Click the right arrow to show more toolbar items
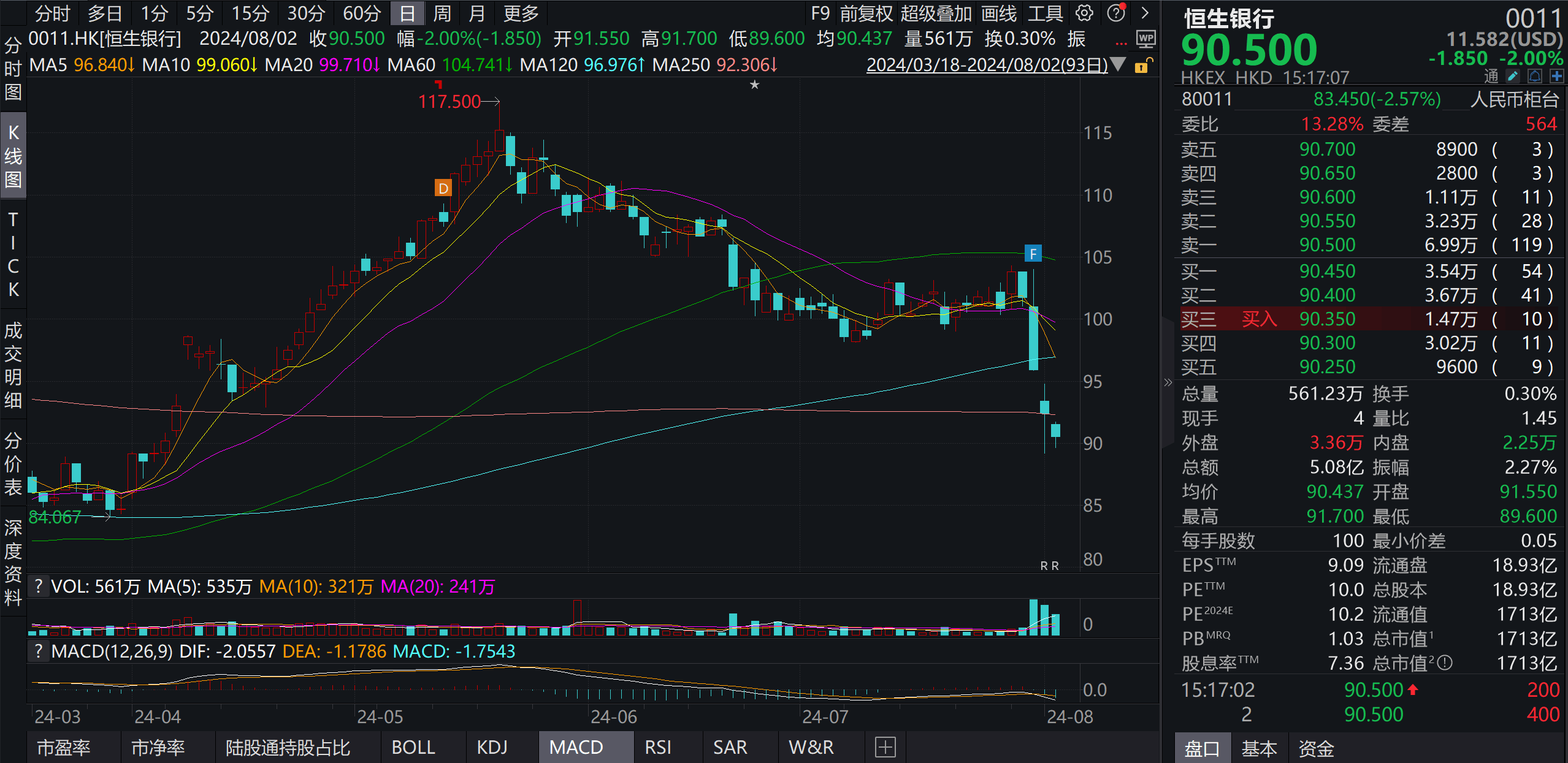 coord(1145,13)
